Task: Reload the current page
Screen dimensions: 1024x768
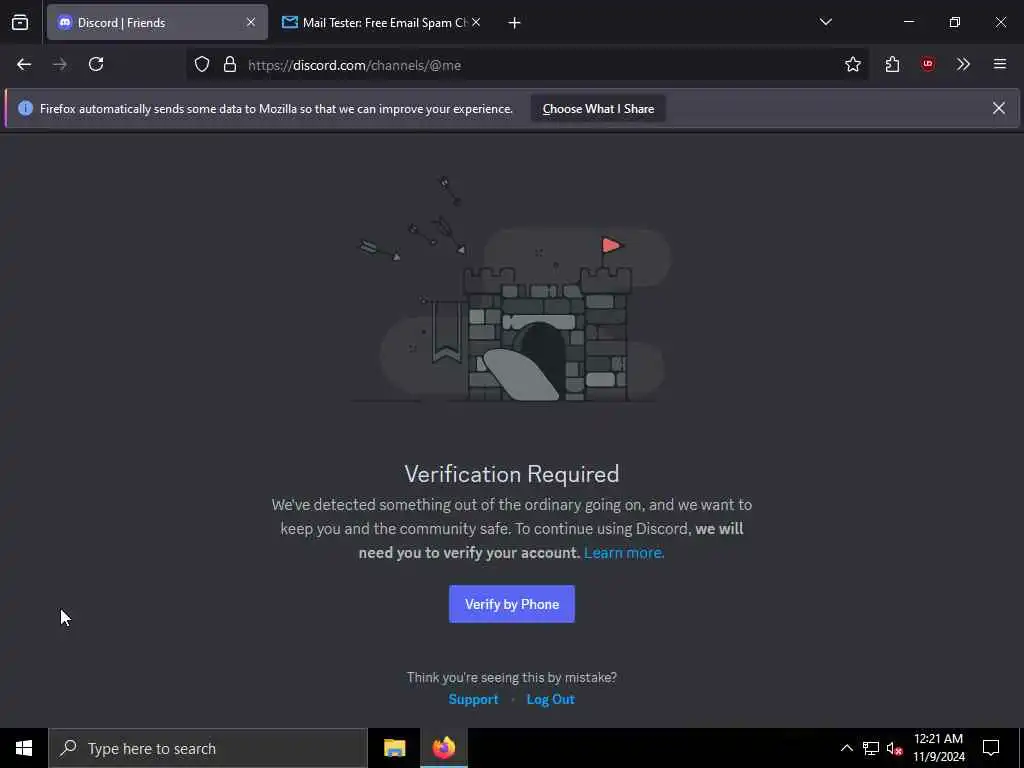Action: coord(96,65)
